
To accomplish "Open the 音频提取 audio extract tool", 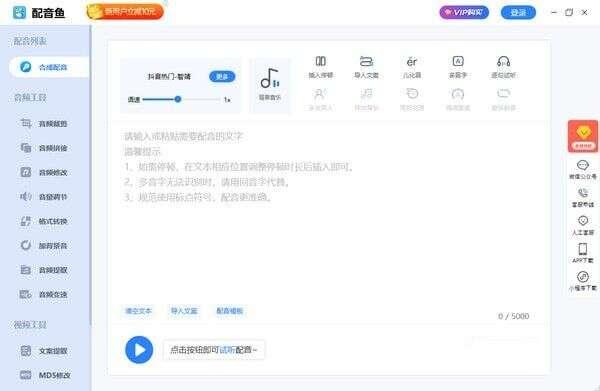I will coord(44,270).
